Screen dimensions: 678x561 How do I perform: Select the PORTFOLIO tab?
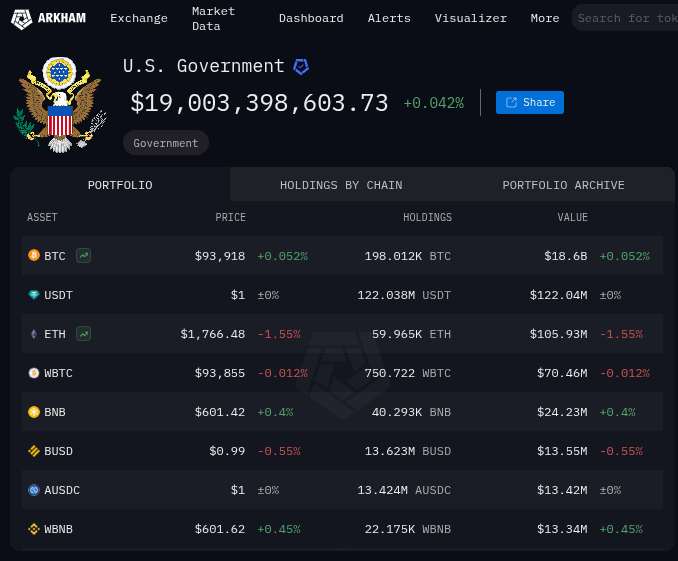(x=120, y=185)
